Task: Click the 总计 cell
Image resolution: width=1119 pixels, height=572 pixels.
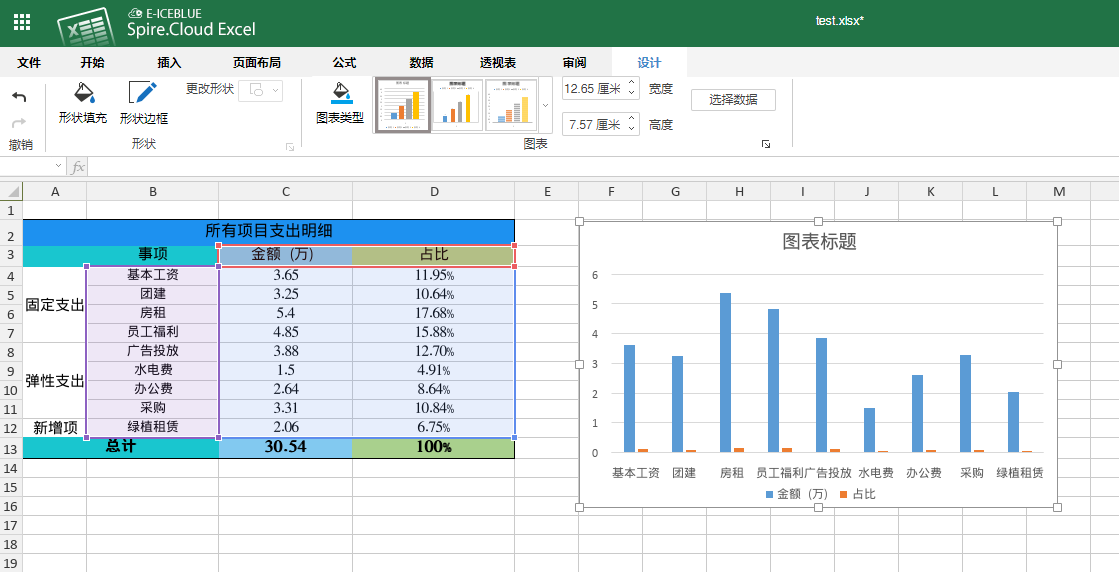Action: click(x=121, y=447)
